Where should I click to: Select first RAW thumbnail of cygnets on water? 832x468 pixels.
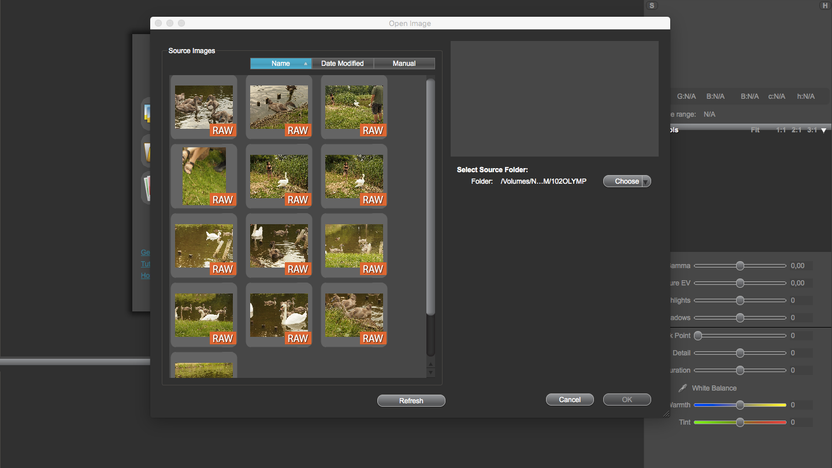204,107
